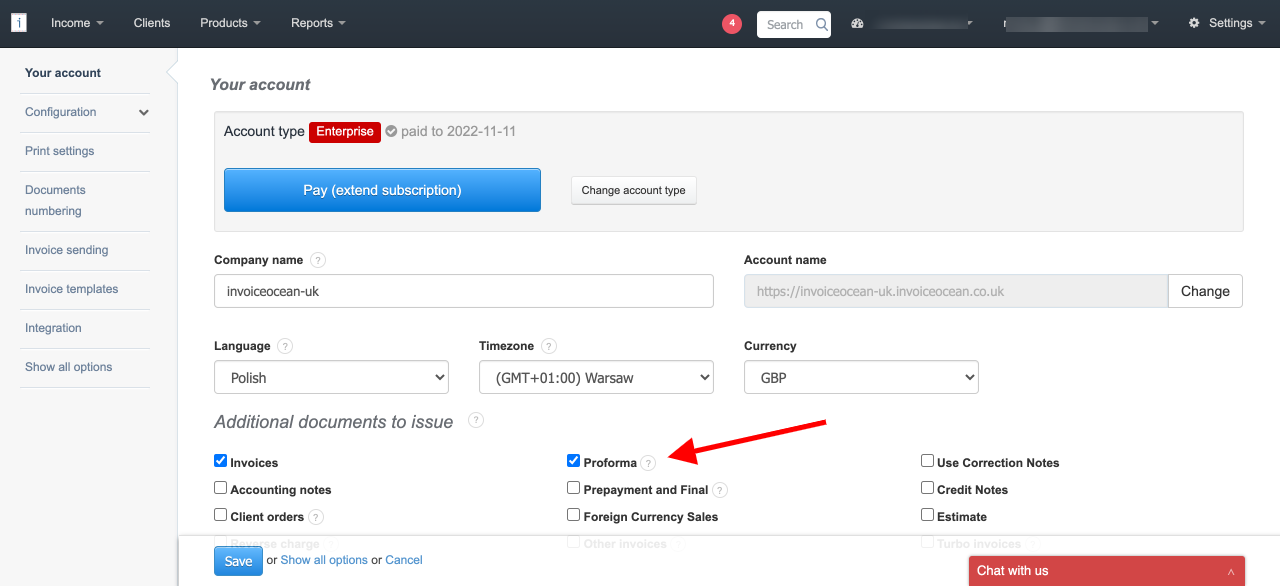
Task: Check Foreign Currency Sales
Action: 573,515
